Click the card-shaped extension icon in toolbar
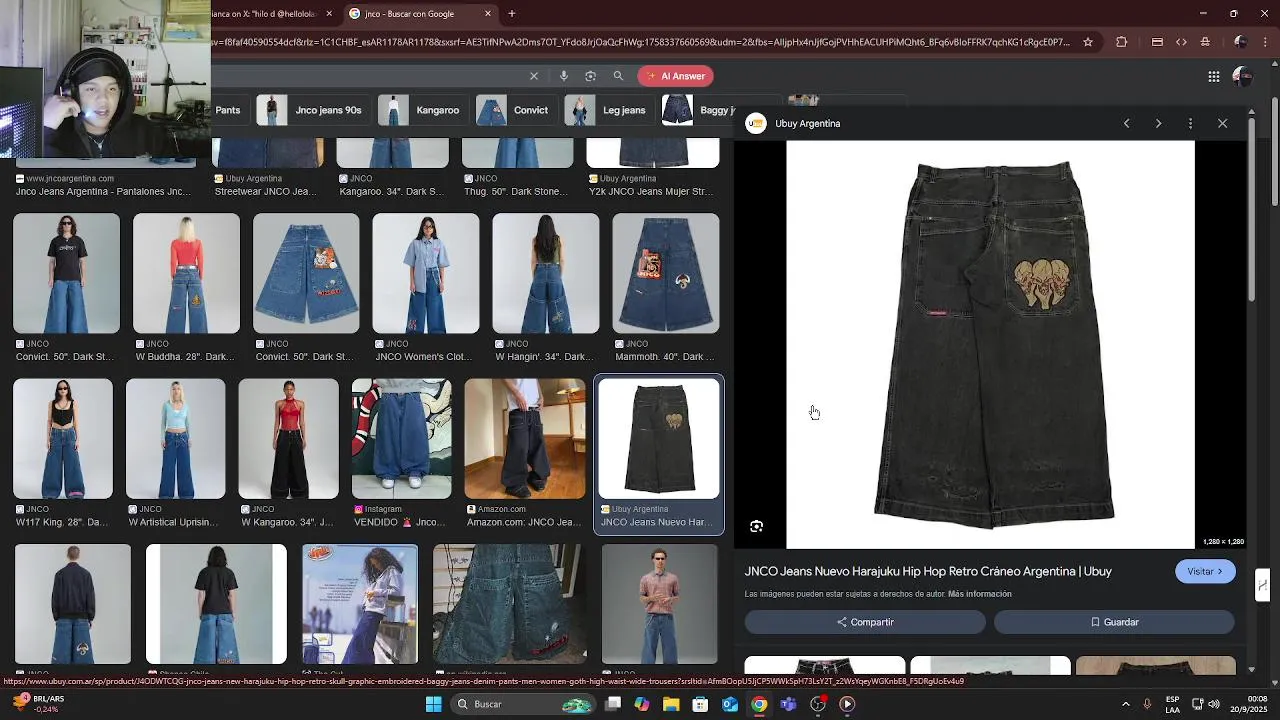Screen dimensions: 1280x720 [1157, 42]
